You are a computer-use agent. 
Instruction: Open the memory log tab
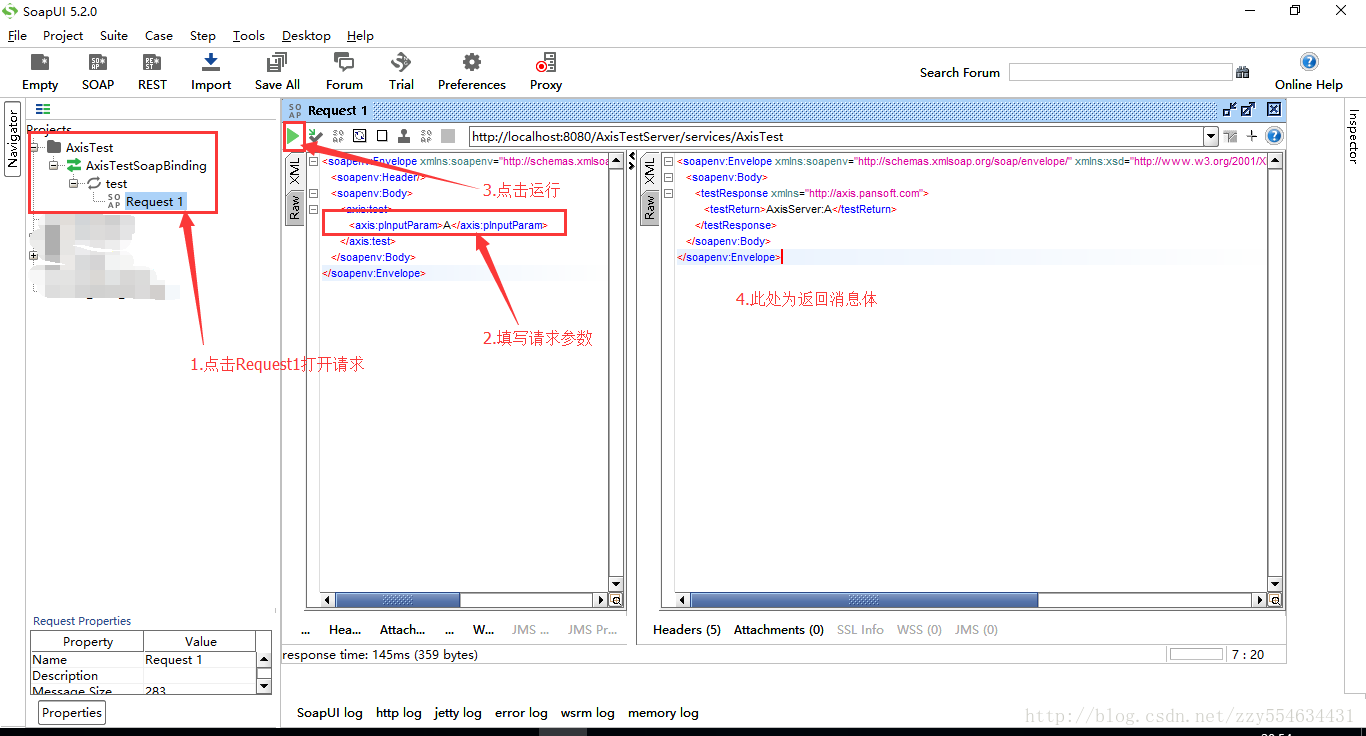tap(663, 713)
